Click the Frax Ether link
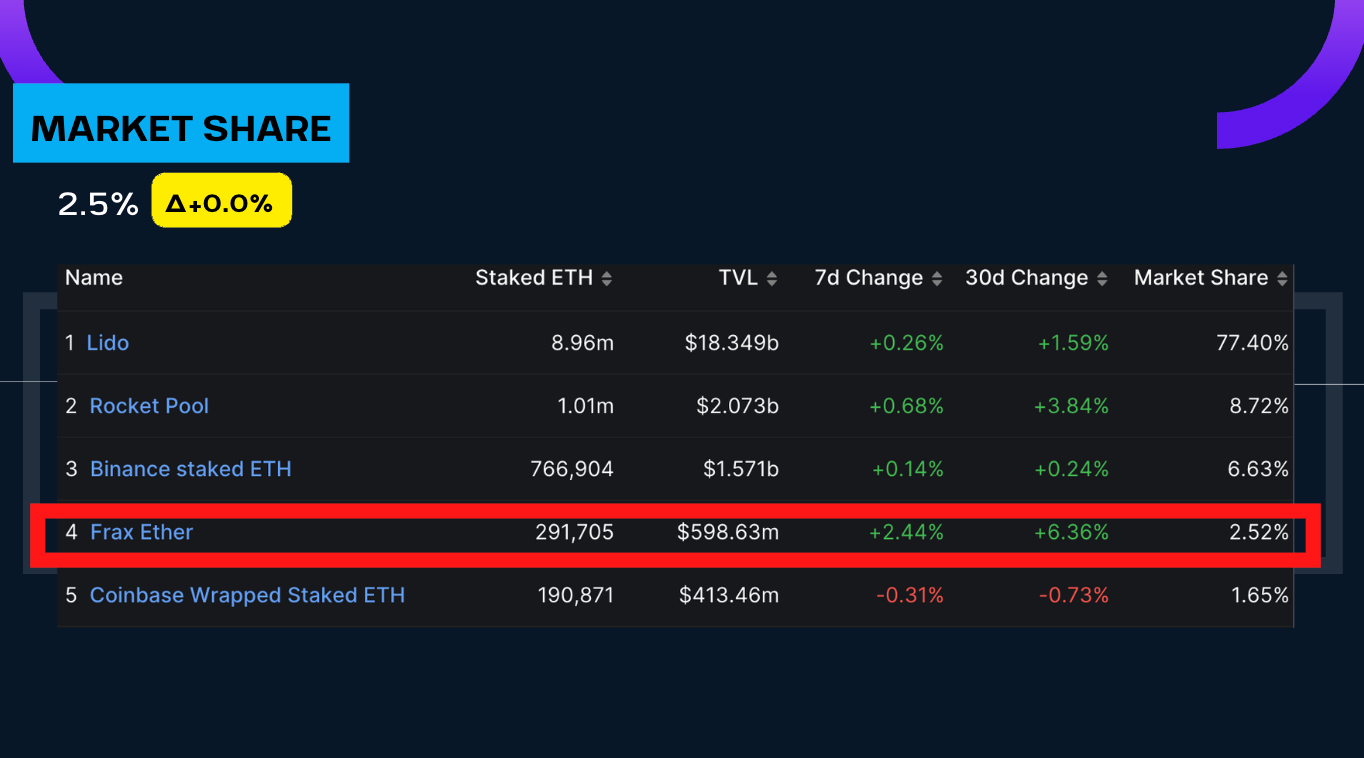Image resolution: width=1364 pixels, height=758 pixels. coord(141,532)
